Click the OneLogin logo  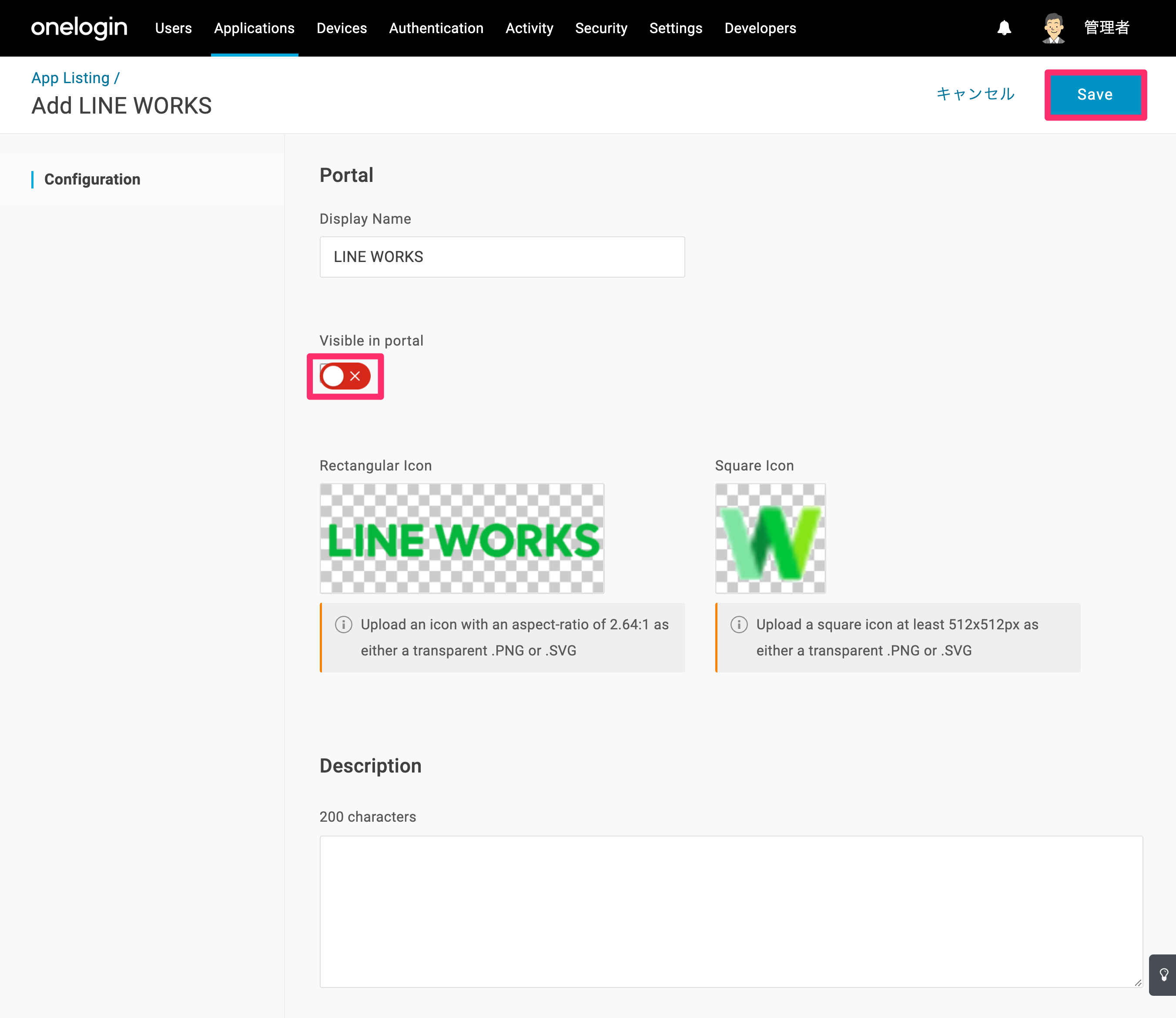tap(80, 28)
